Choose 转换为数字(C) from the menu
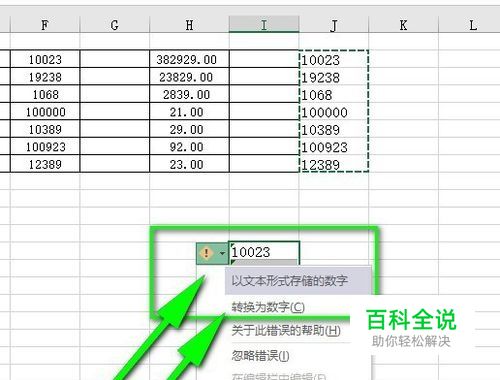The height and width of the screenshot is (380, 500). click(x=268, y=307)
